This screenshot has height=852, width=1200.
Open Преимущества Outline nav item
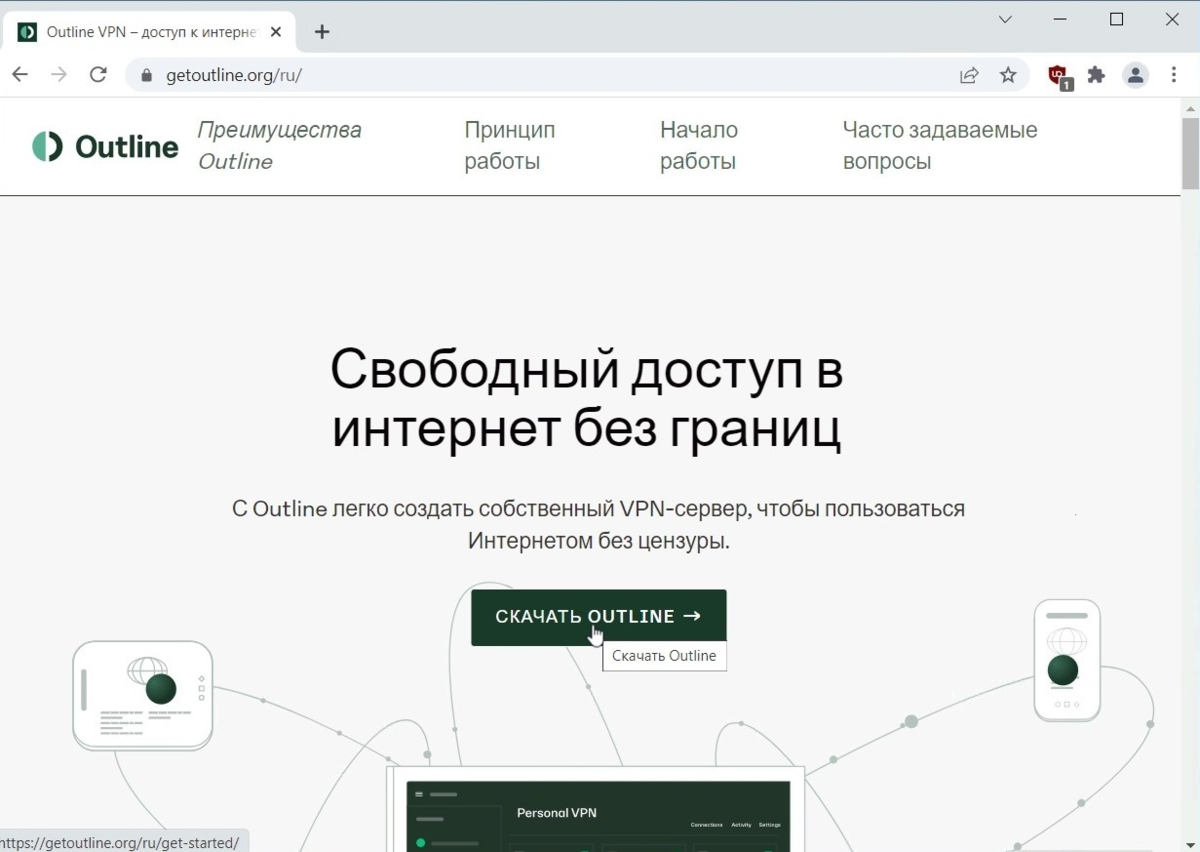(x=279, y=146)
